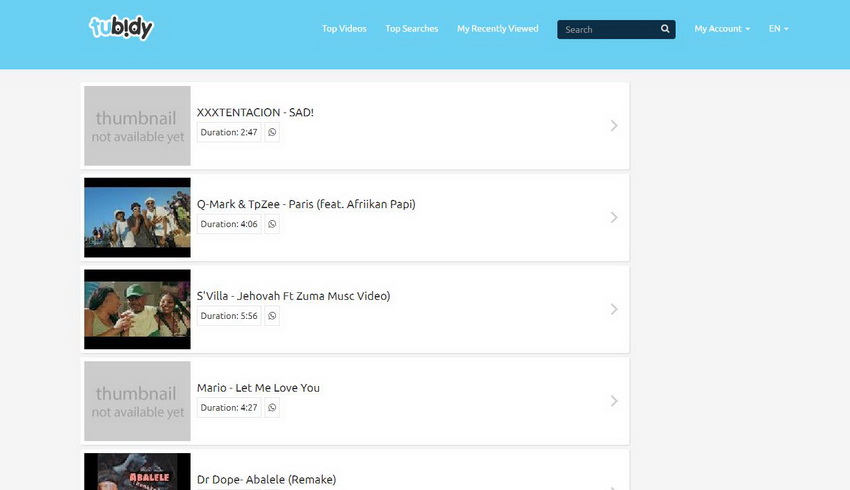
Task: Click XXXTENTACION SAD! placeholder thumbnail
Action: click(x=137, y=126)
